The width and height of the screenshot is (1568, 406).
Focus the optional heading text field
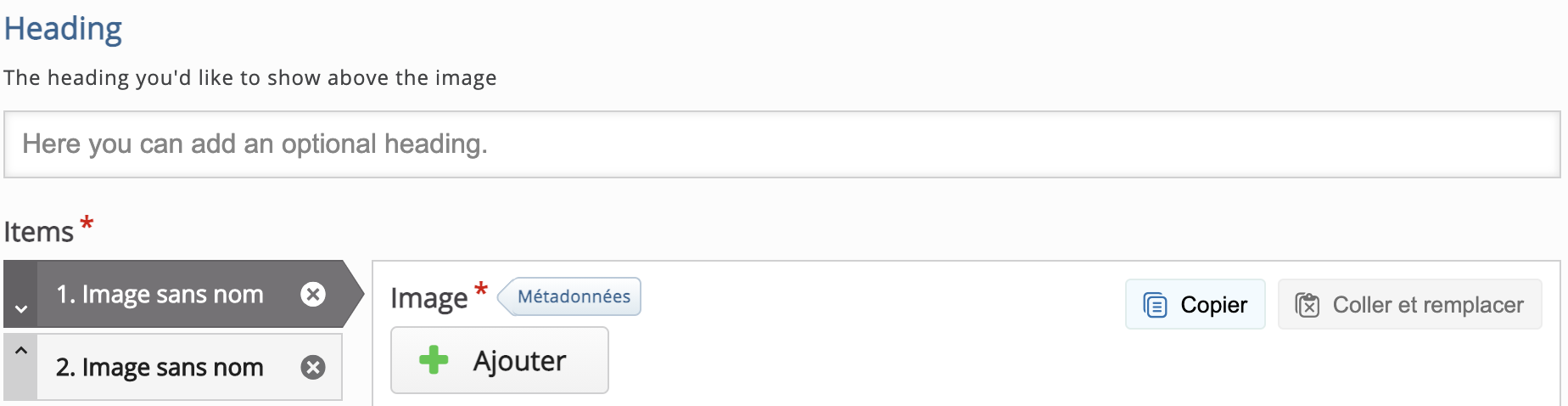(x=781, y=144)
